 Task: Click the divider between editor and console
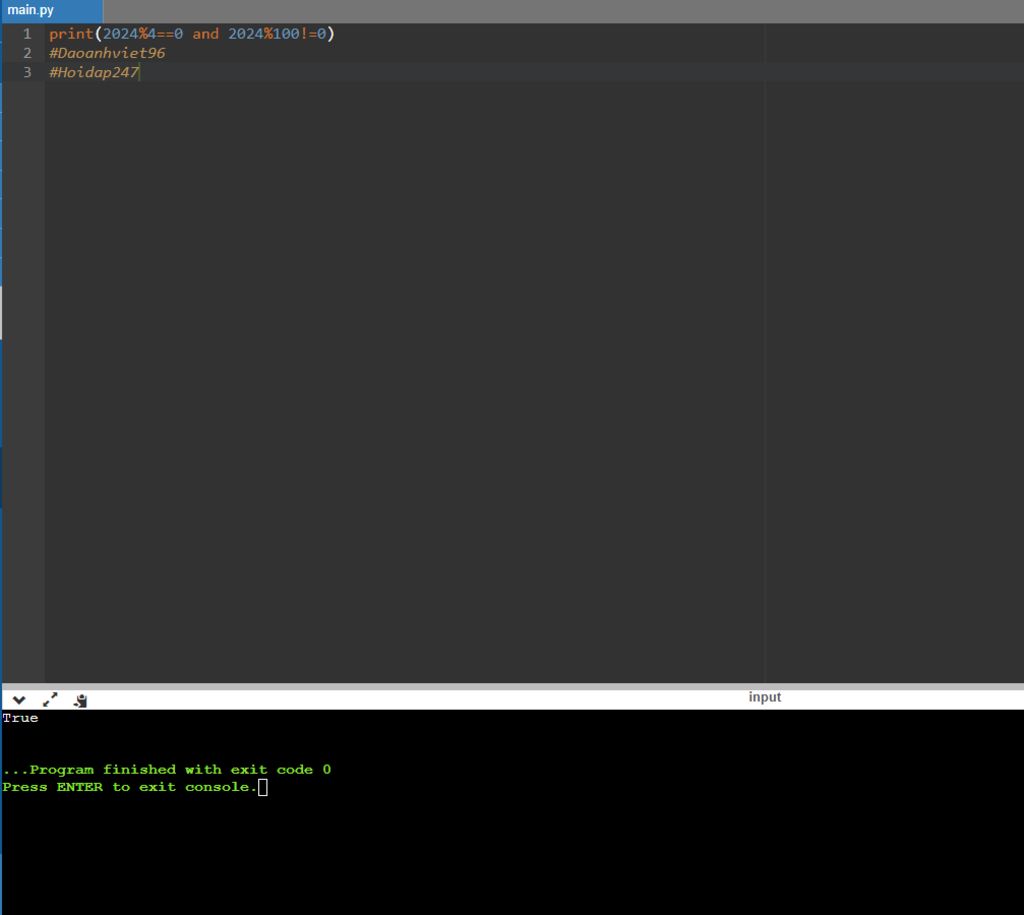point(512,686)
